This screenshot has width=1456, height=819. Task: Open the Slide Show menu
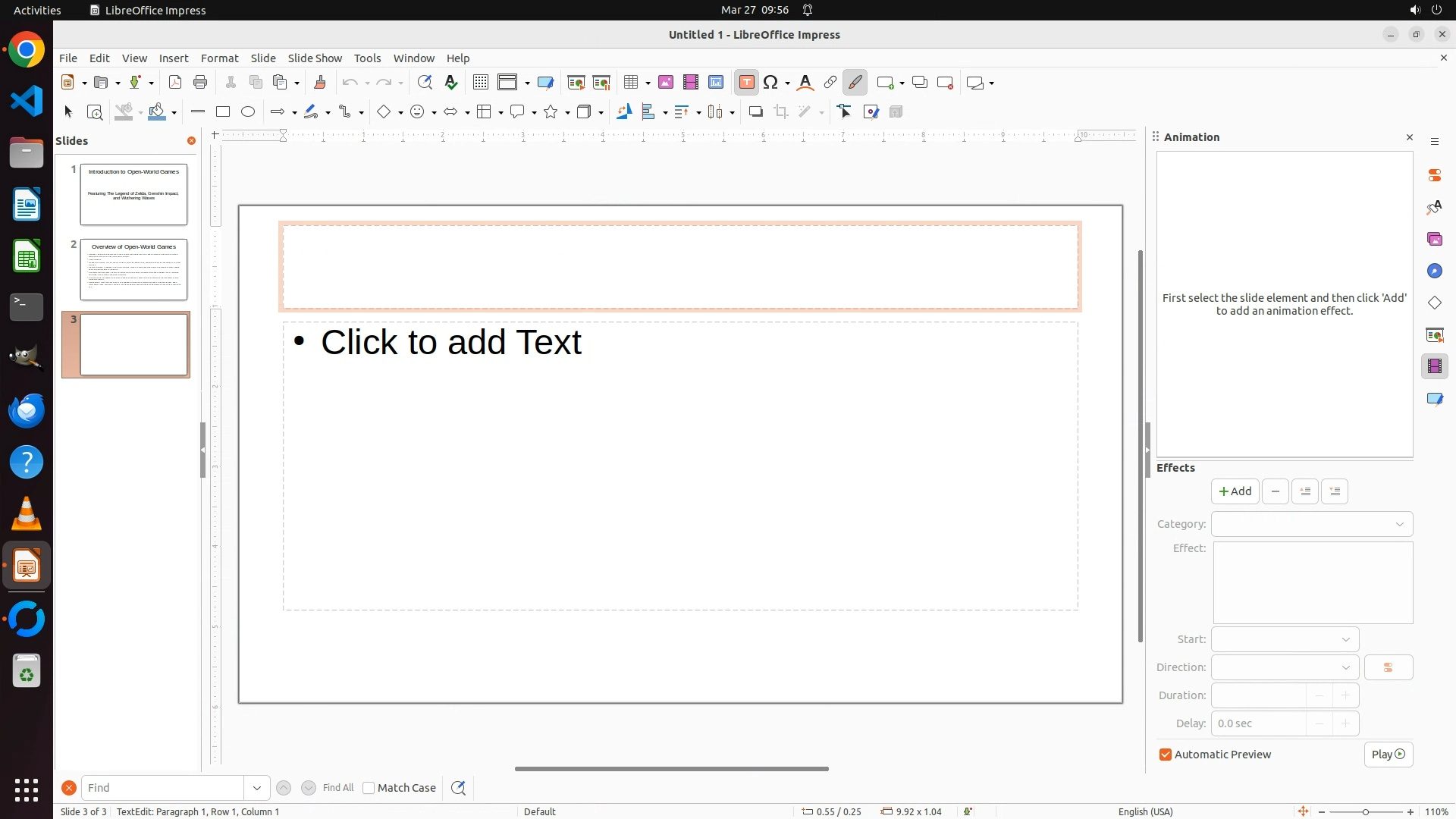point(315,58)
